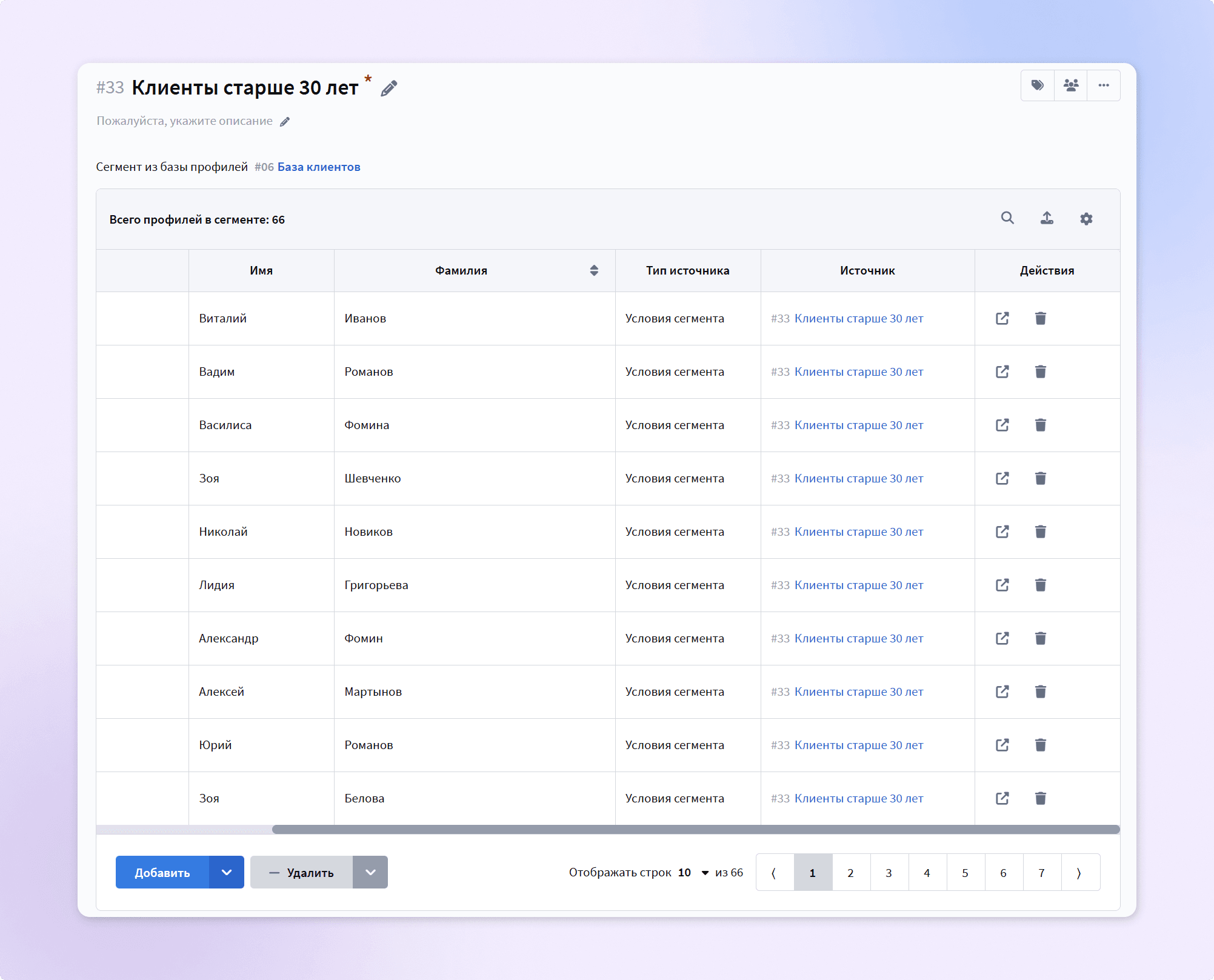Open profile of Юрий Романов

(x=1002, y=745)
